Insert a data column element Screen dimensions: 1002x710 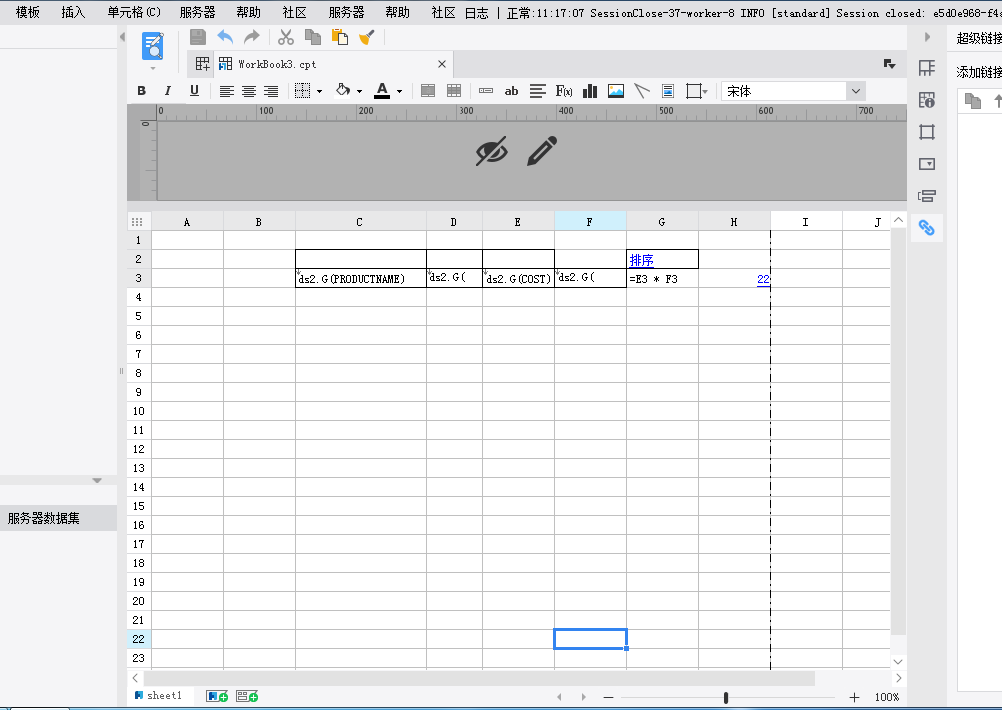click(x=486, y=91)
